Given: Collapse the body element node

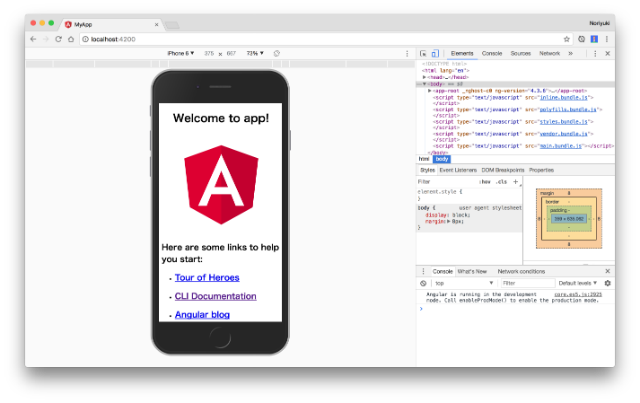Looking at the screenshot, I should coord(424,84).
